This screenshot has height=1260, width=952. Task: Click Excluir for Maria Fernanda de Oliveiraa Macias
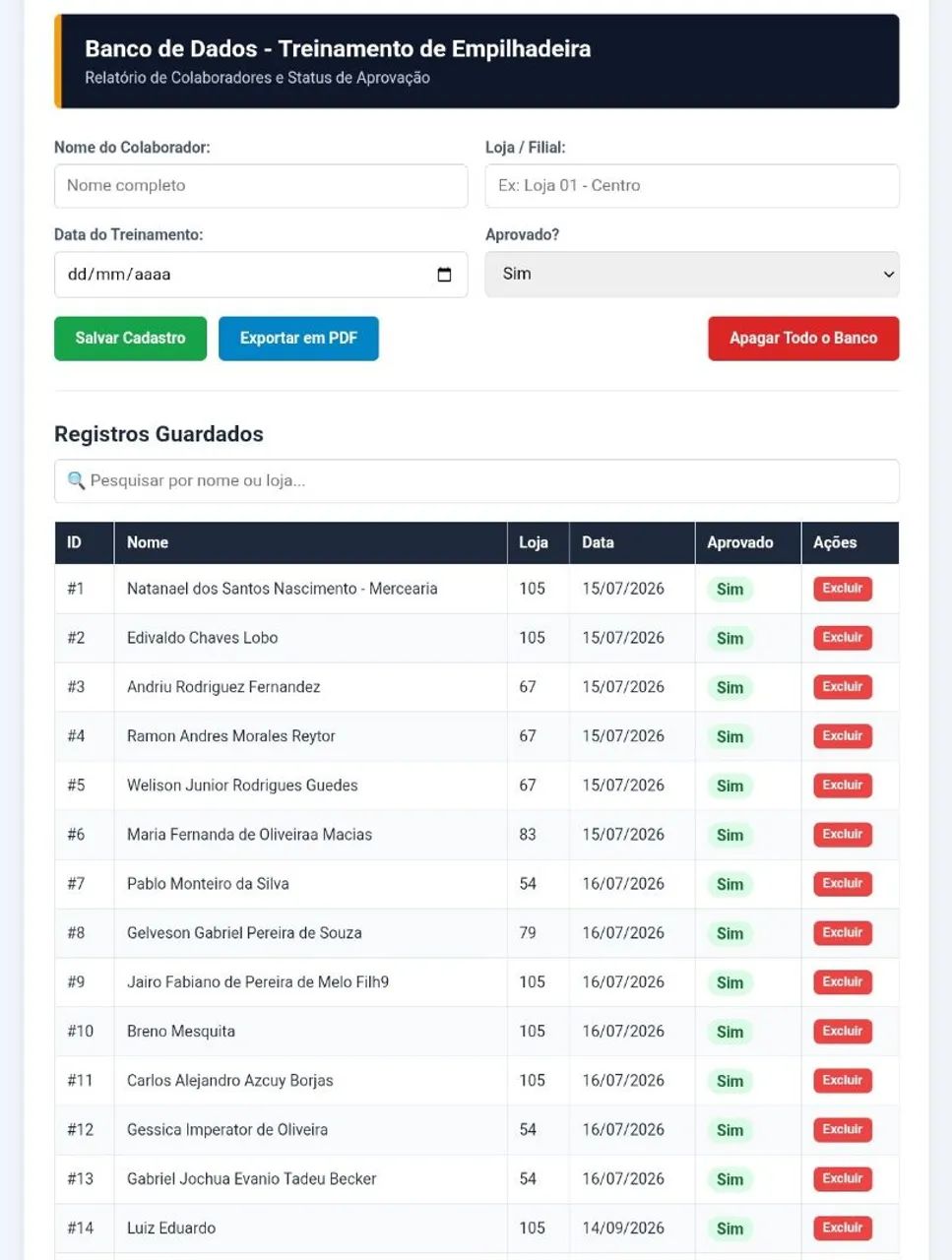pos(843,835)
